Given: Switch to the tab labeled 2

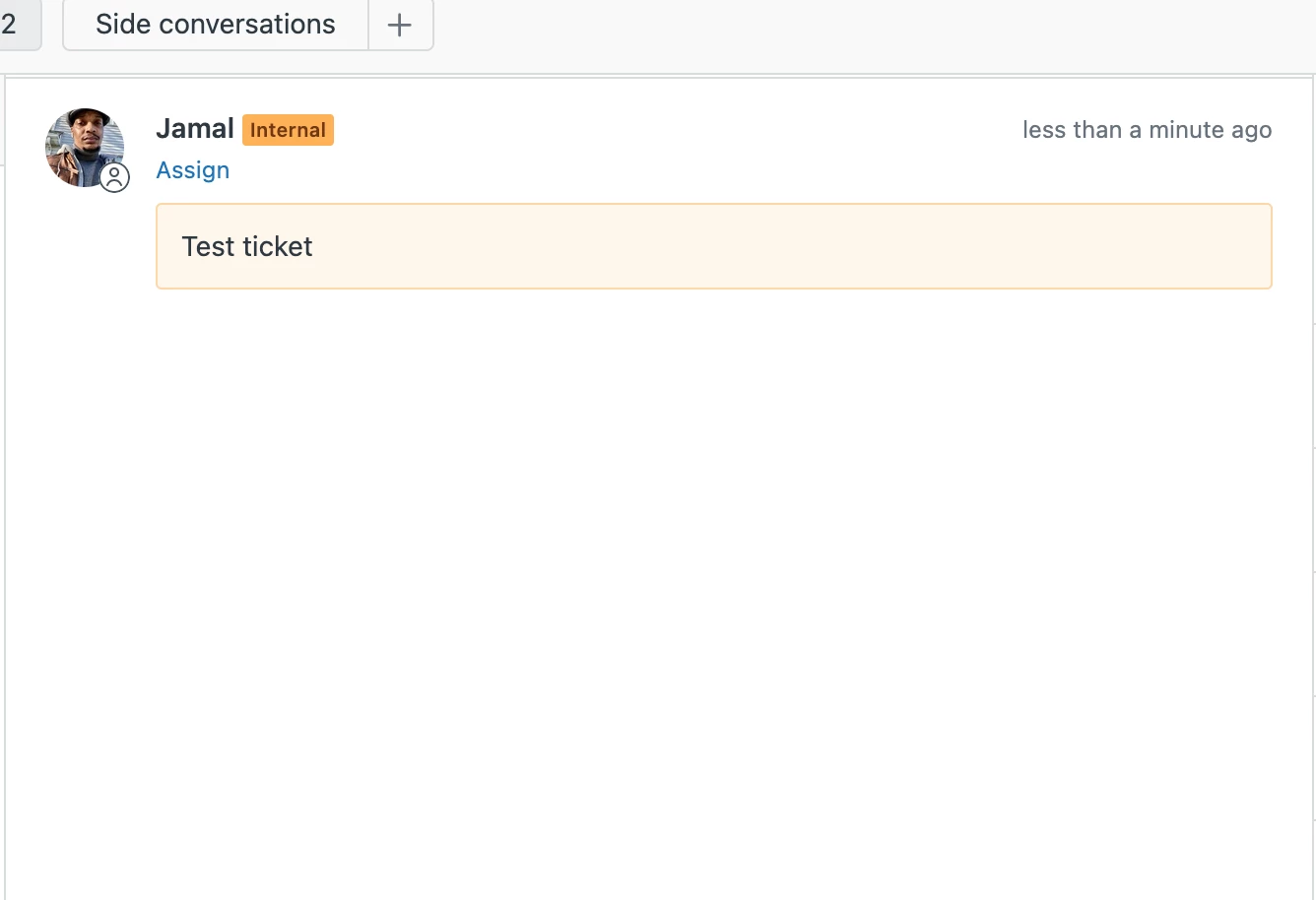Looking at the screenshot, I should click(x=14, y=25).
